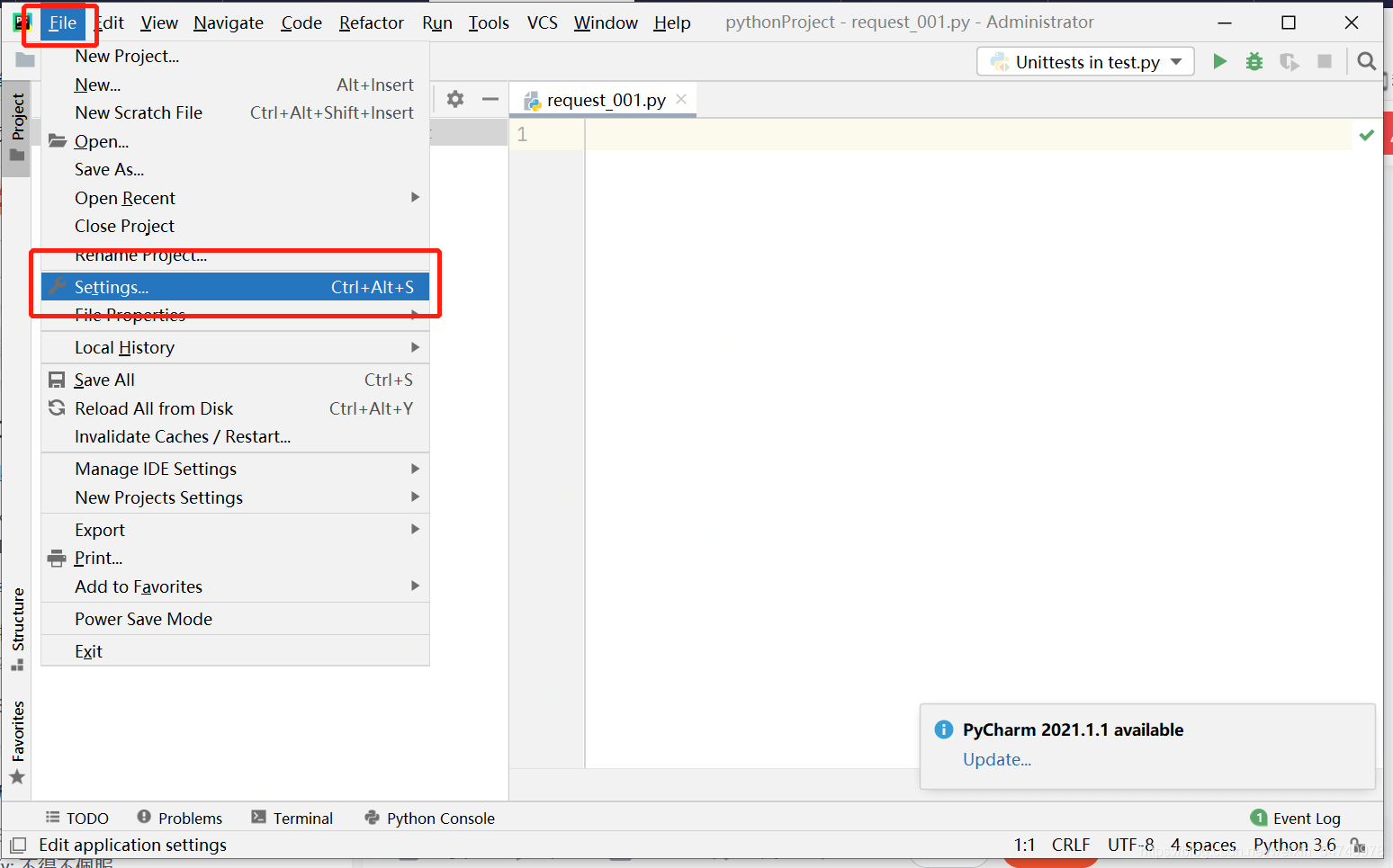Open the Project tool window tab

point(17,129)
